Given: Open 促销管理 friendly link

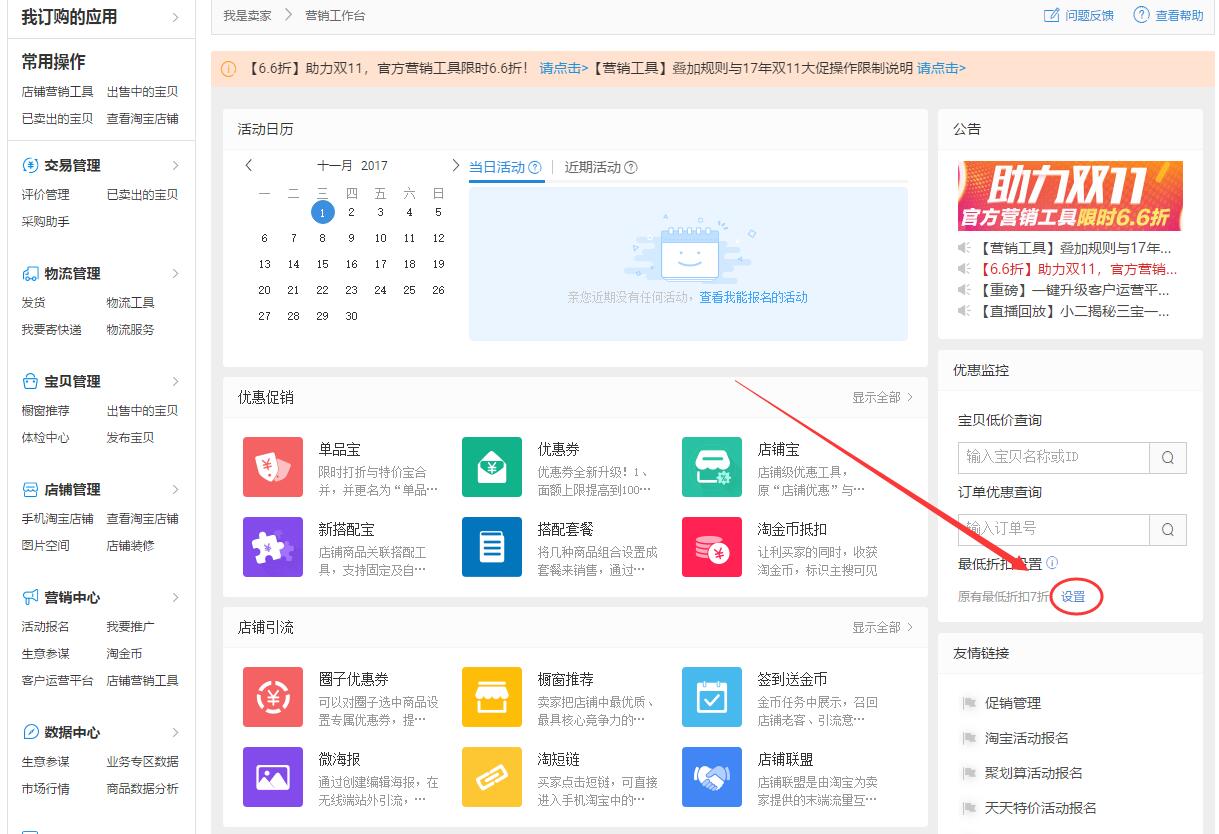Looking at the screenshot, I should tap(1013, 703).
